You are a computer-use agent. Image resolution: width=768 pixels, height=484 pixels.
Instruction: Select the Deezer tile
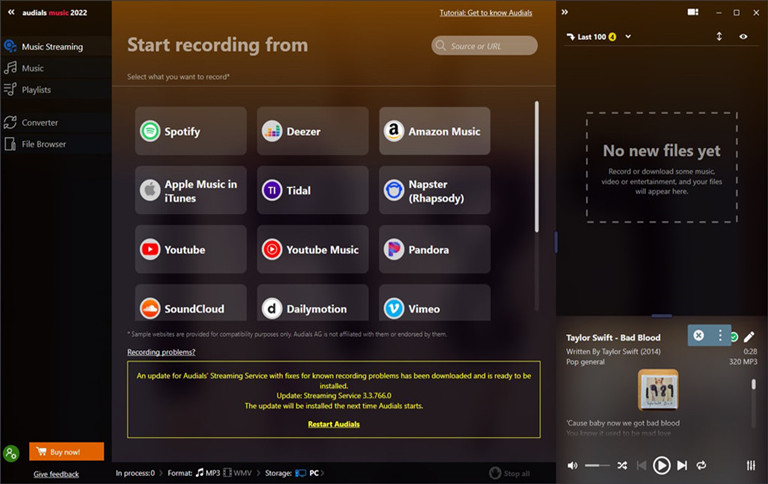pyautogui.click(x=312, y=131)
